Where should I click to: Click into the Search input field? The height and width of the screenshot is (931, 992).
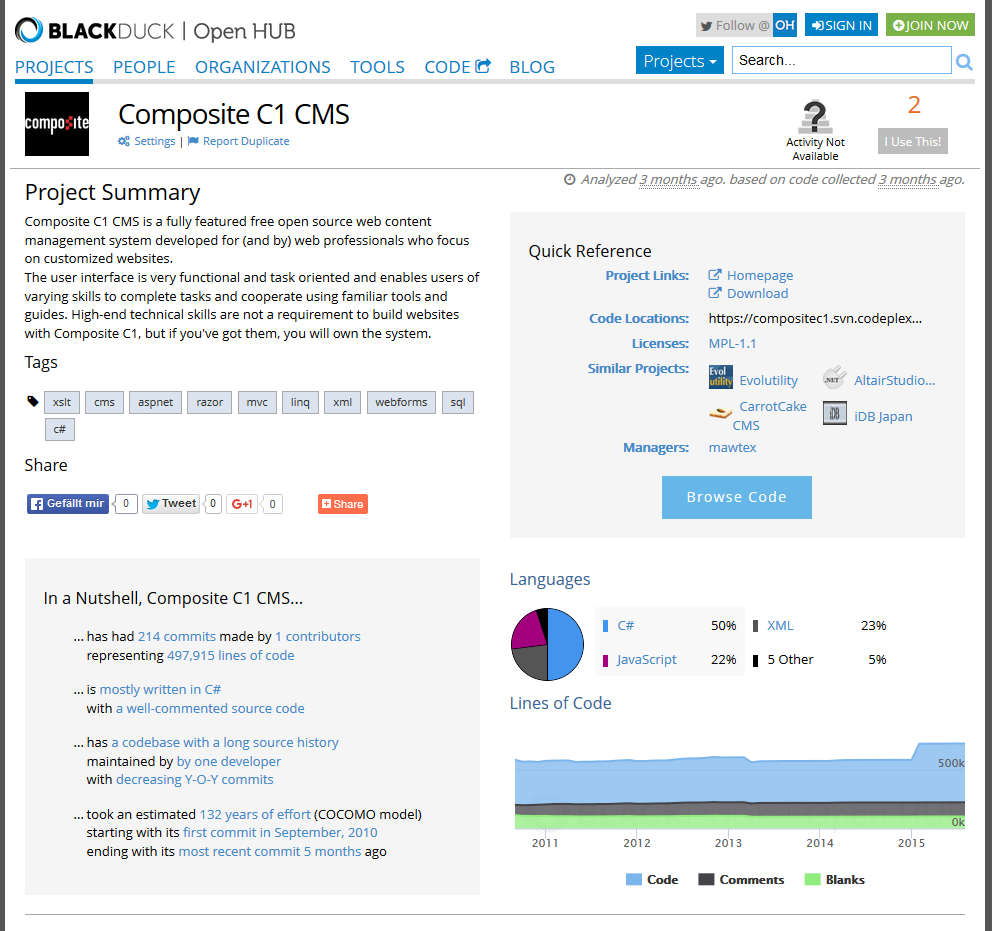coord(841,61)
